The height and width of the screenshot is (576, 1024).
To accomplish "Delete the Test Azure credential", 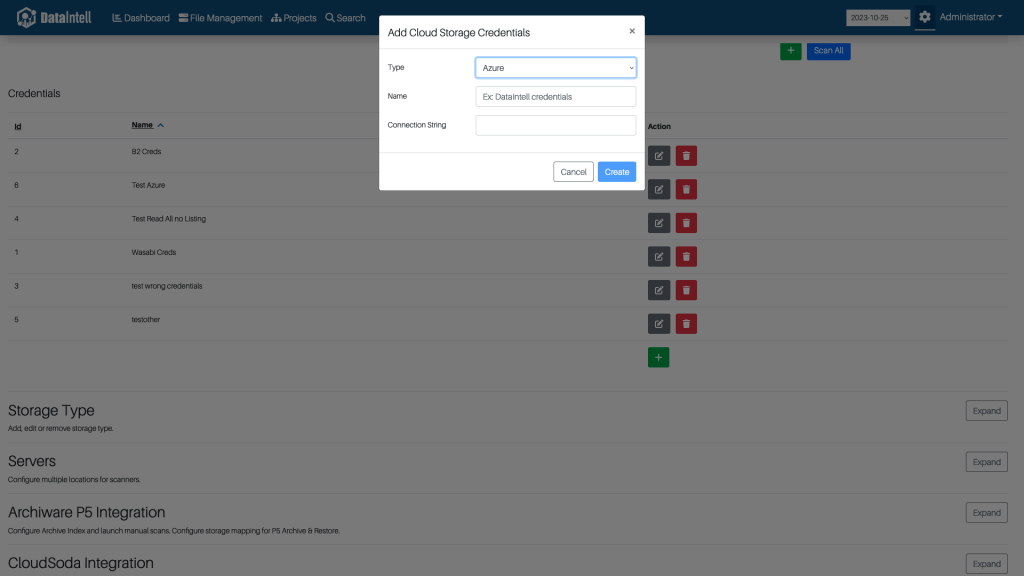I will tap(686, 189).
